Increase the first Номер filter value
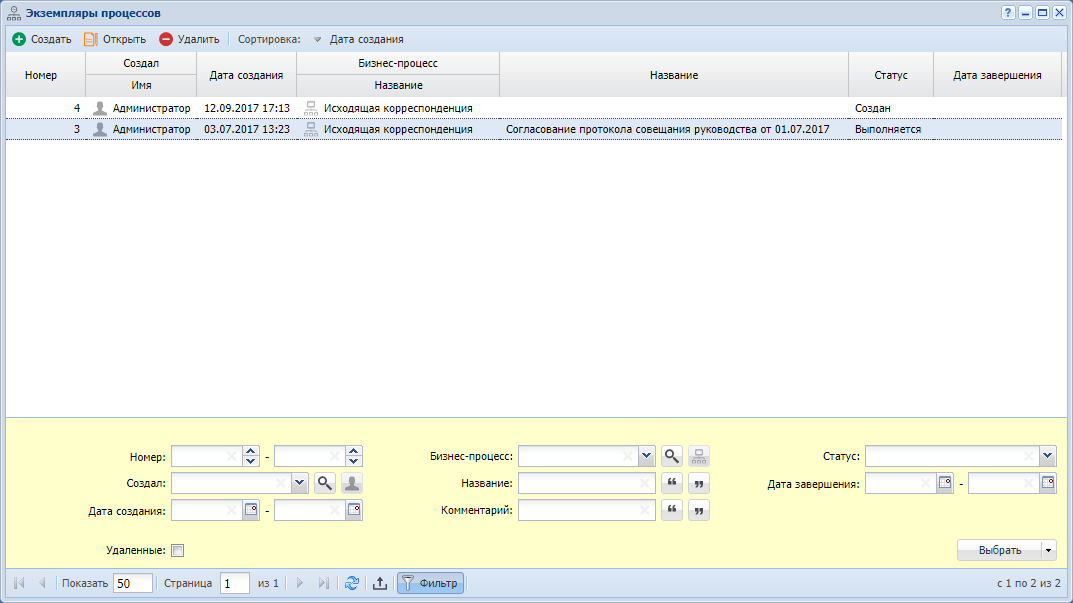Viewport: 1073px width, 603px height. [x=250, y=452]
